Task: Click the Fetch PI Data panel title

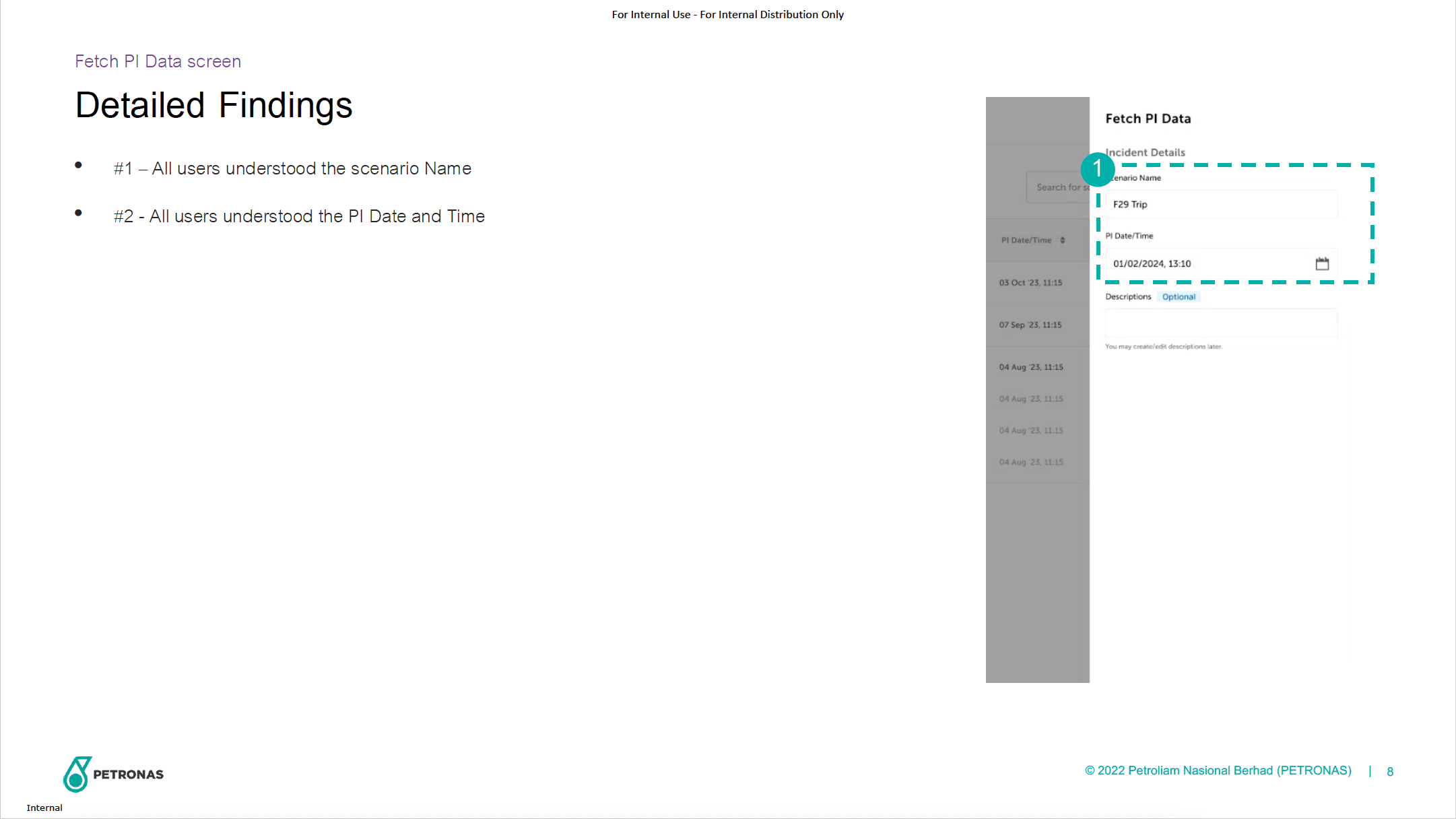Action: pos(1148,119)
